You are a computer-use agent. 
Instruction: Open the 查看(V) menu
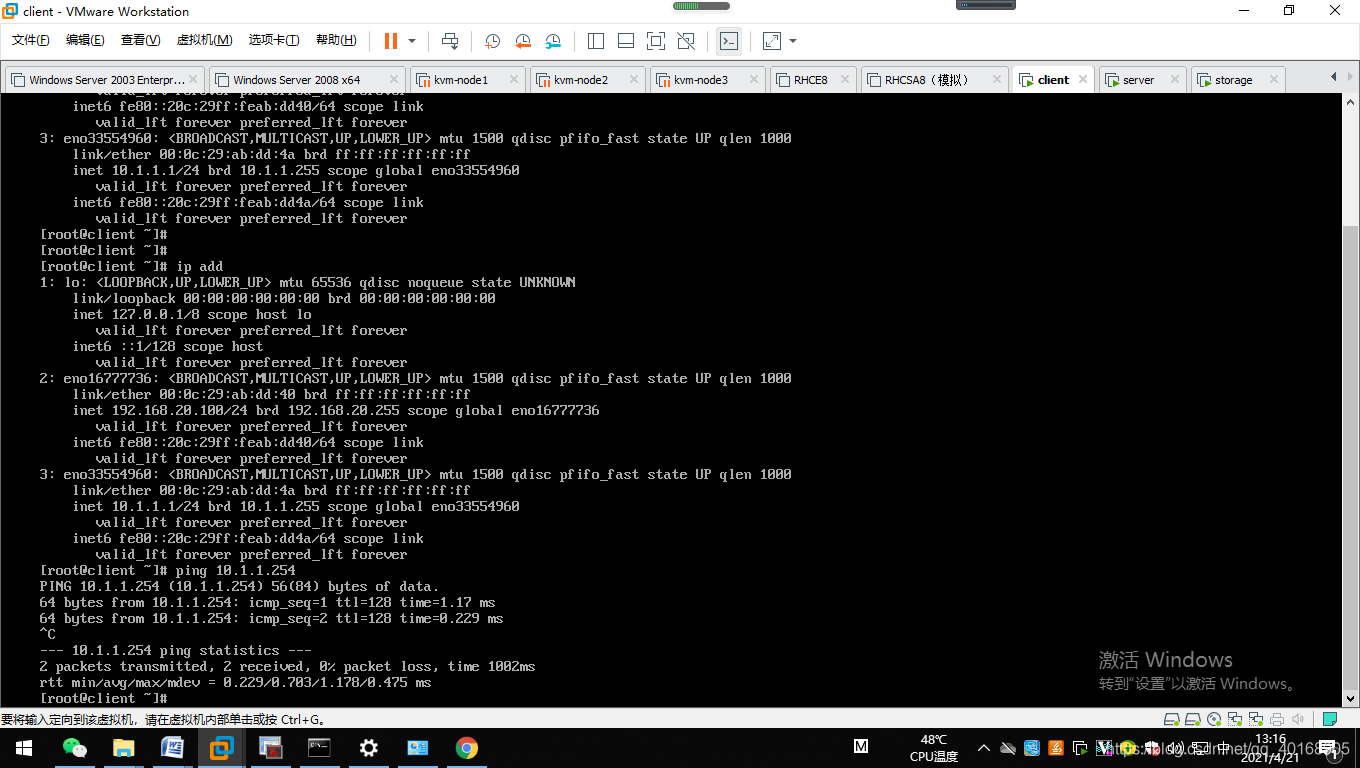coord(140,40)
